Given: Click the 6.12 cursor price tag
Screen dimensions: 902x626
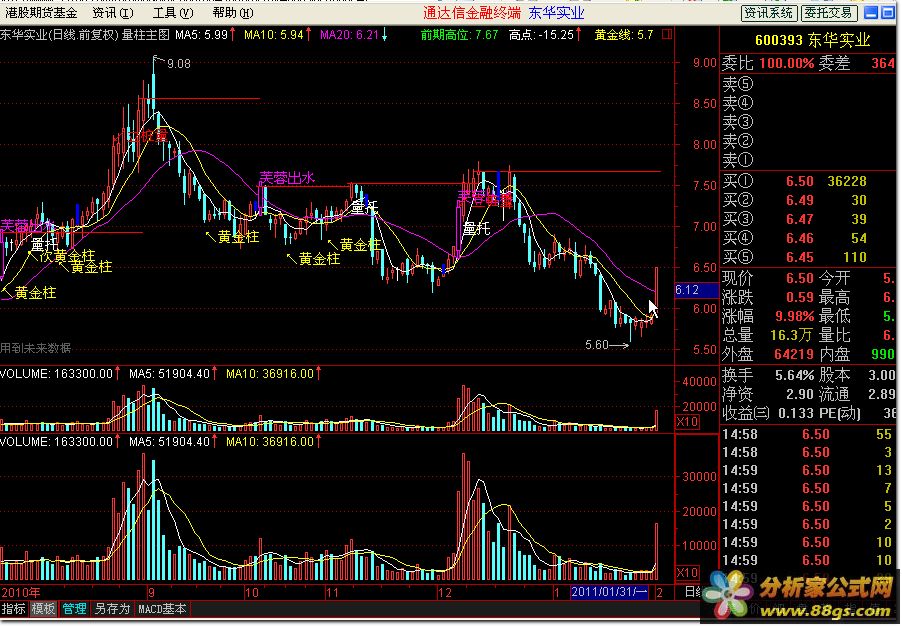Looking at the screenshot, I should coord(697,290).
